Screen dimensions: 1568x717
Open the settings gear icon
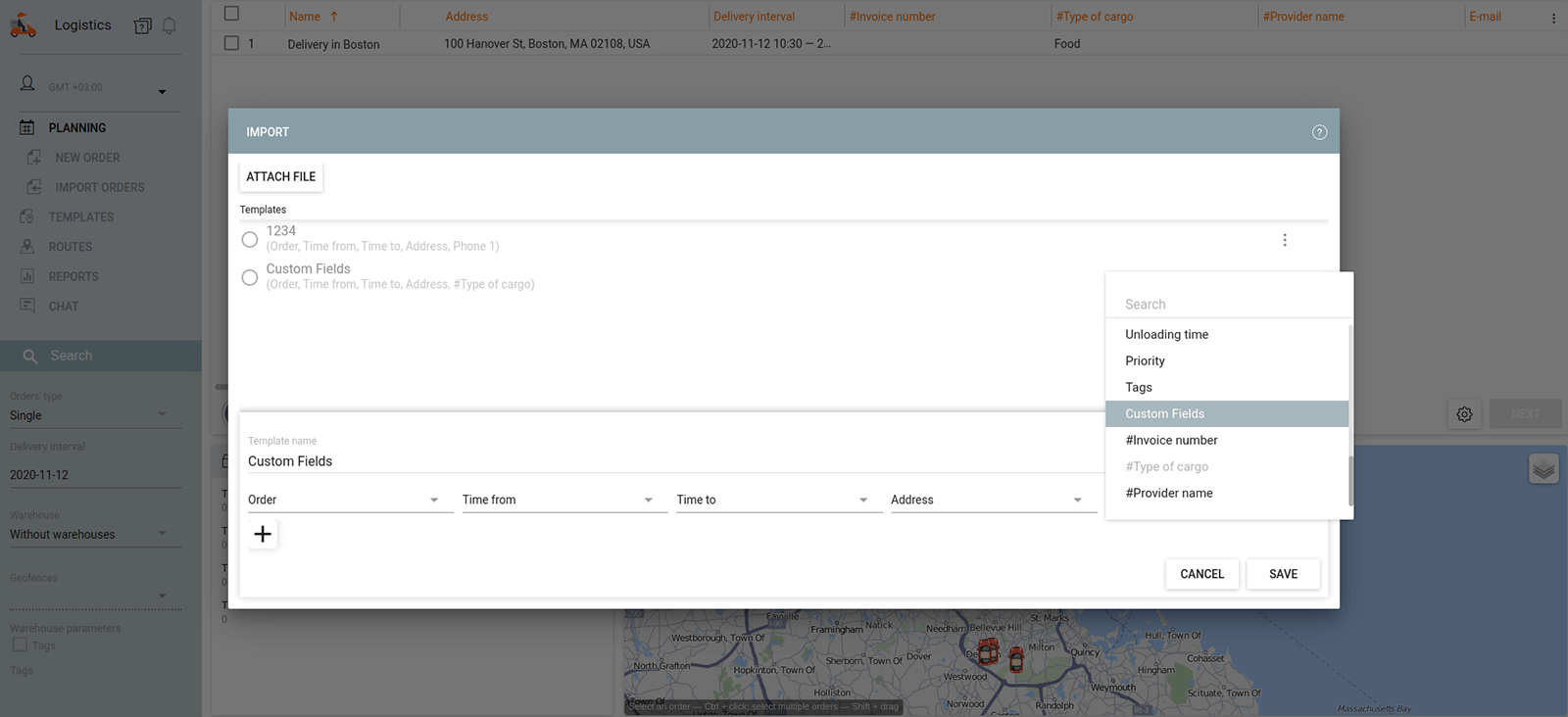(x=1464, y=414)
